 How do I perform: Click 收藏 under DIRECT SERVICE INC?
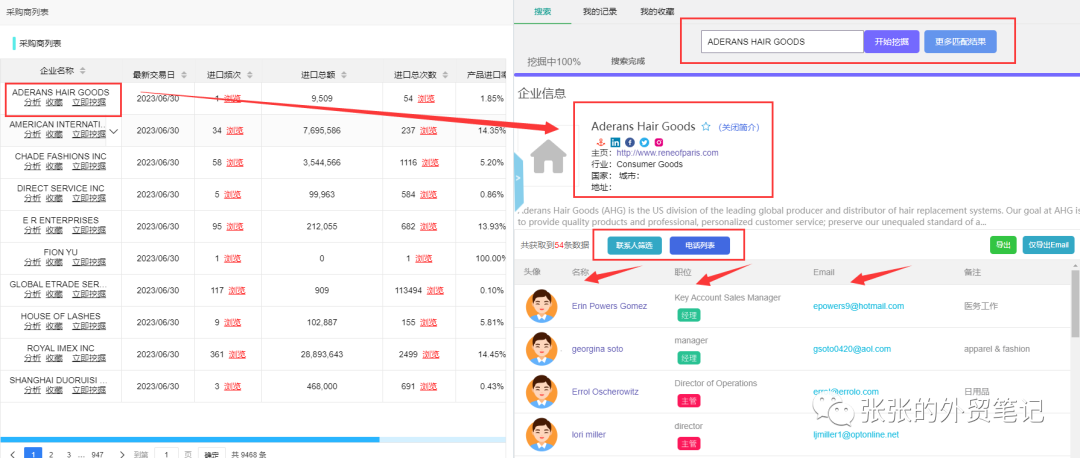point(54,198)
